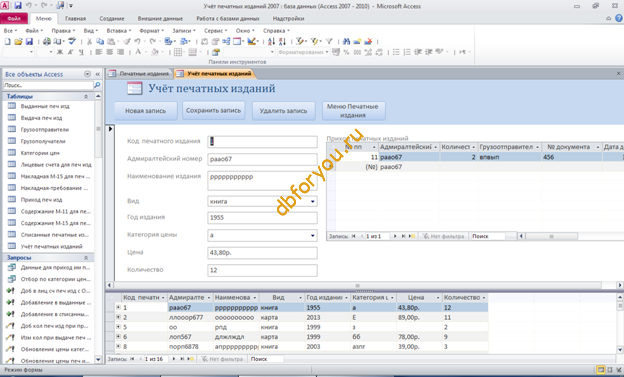Image resolution: width=624 pixels, height=377 pixels.
Task: Click the New record icon beside binoculars
Action: [357, 41]
